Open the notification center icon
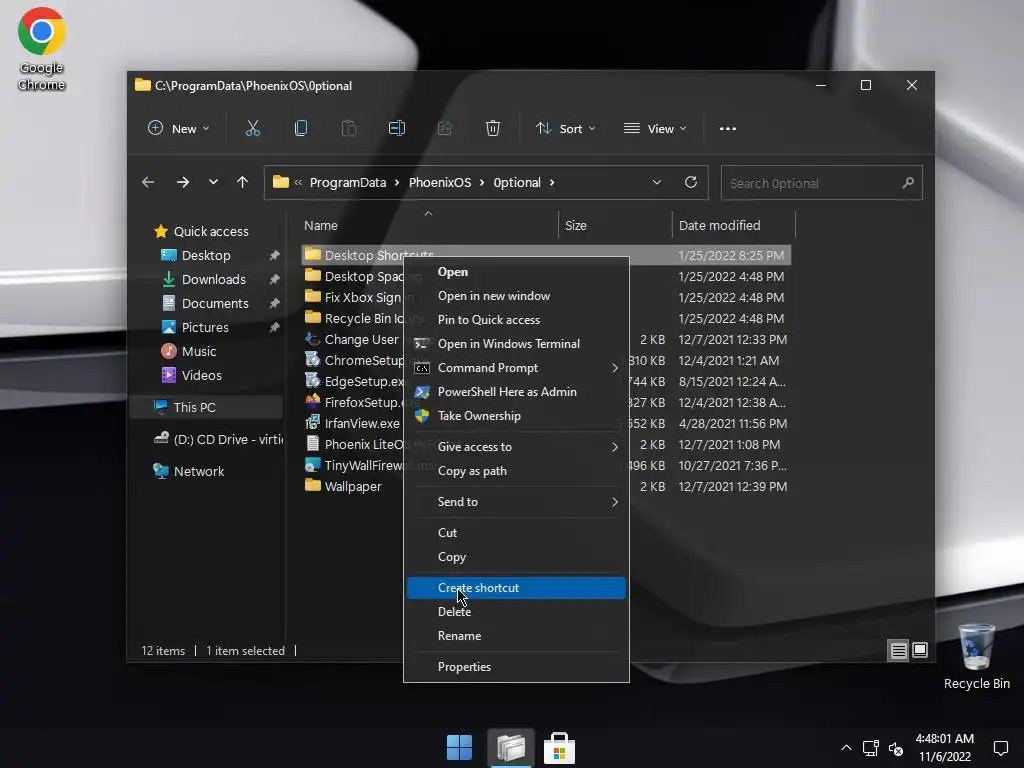Viewport: 1024px width, 768px height. pos(1000,748)
